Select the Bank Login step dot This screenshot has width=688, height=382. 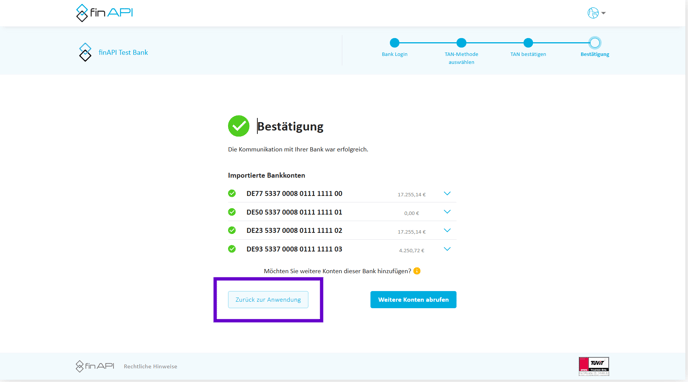click(394, 43)
